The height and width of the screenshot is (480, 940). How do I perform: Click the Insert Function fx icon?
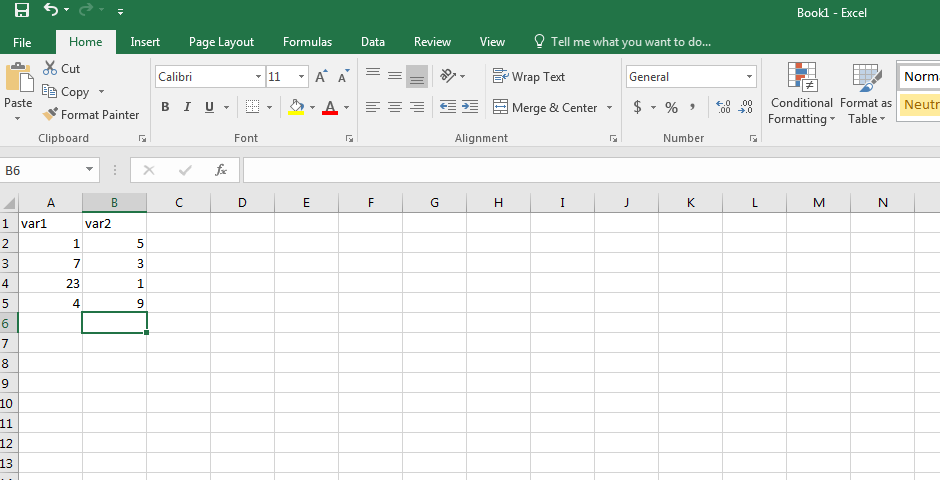click(221, 171)
